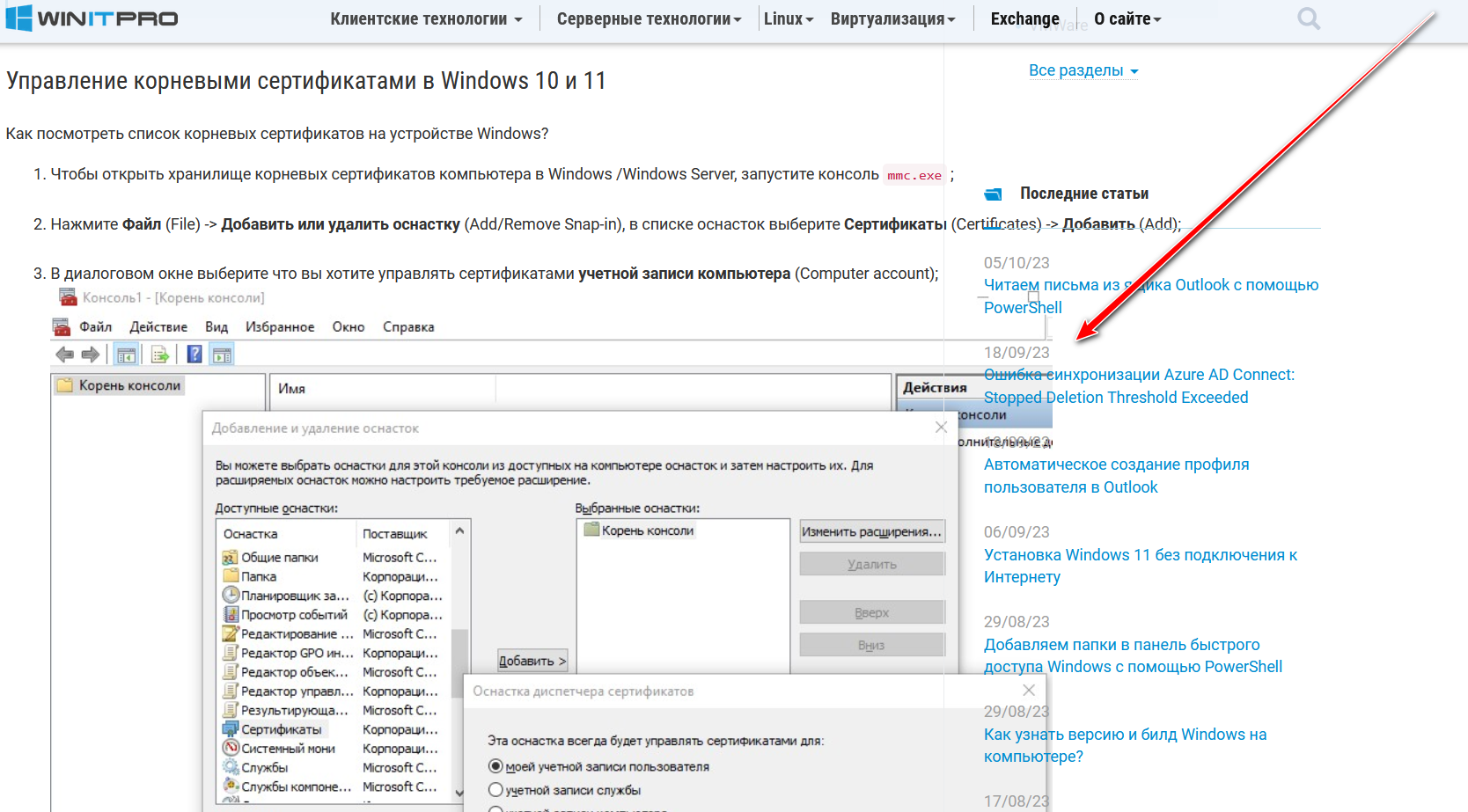Close the Добавление и удаление оснасток dialog

coord(941,427)
